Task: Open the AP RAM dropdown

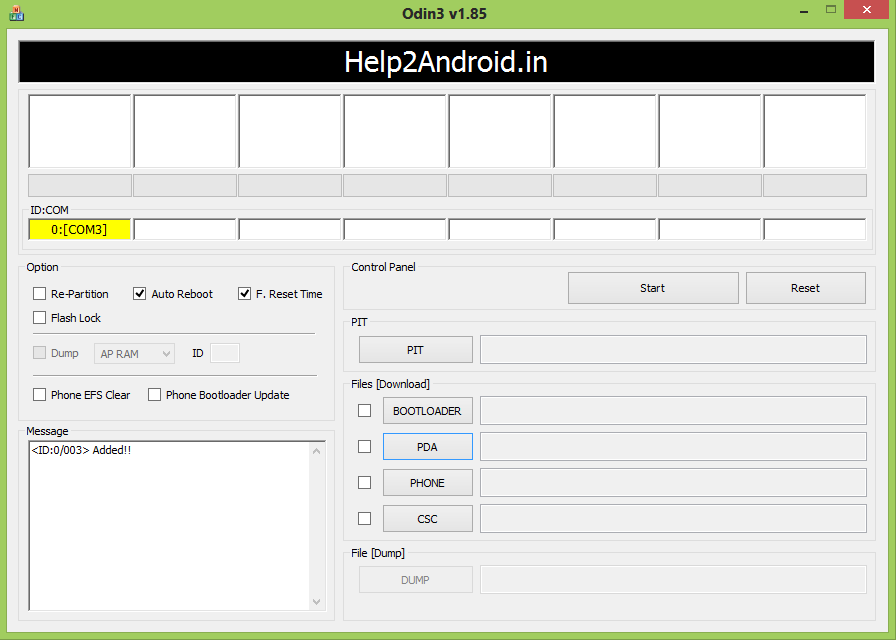Action: coord(134,354)
